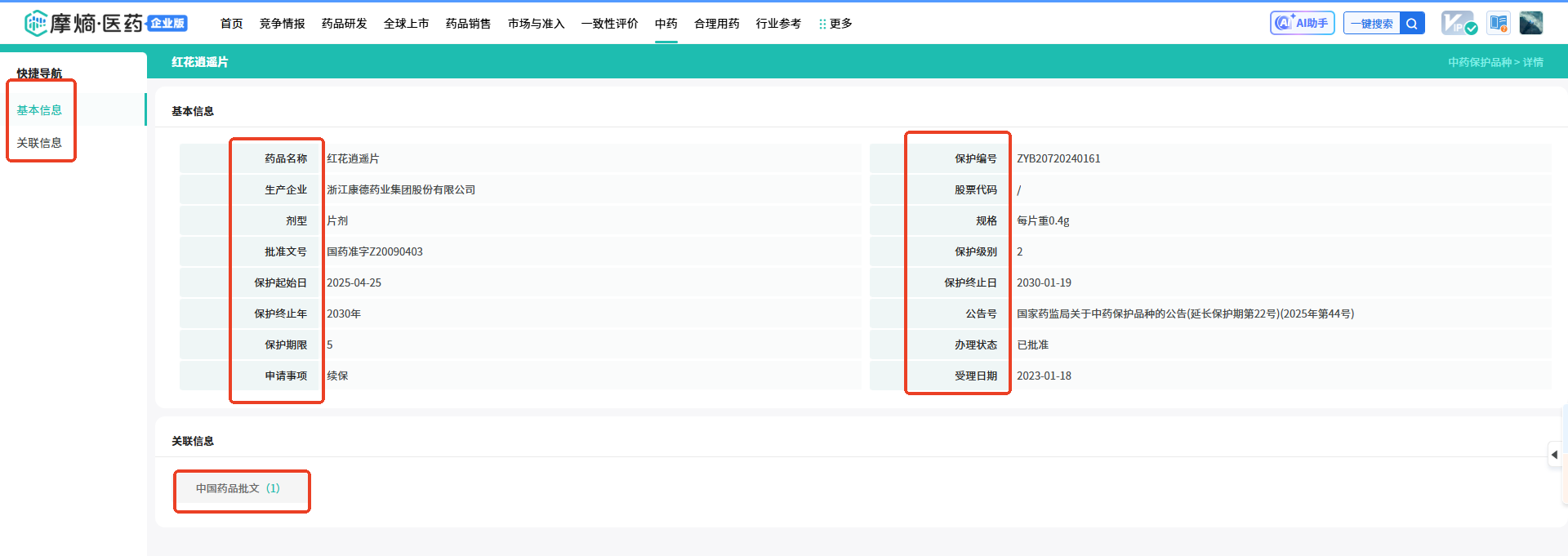Click the 企业版 edition badge
This screenshot has height=556, width=1568.
tap(167, 24)
